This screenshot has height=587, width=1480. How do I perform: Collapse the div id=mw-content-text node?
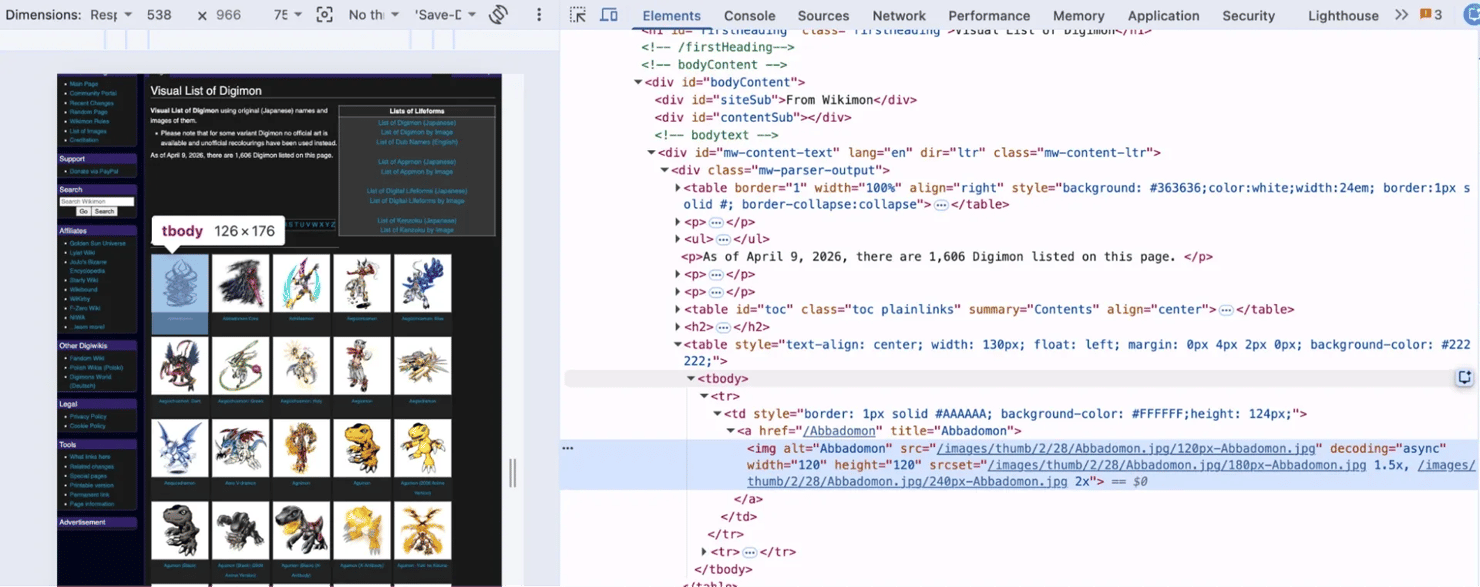click(651, 152)
